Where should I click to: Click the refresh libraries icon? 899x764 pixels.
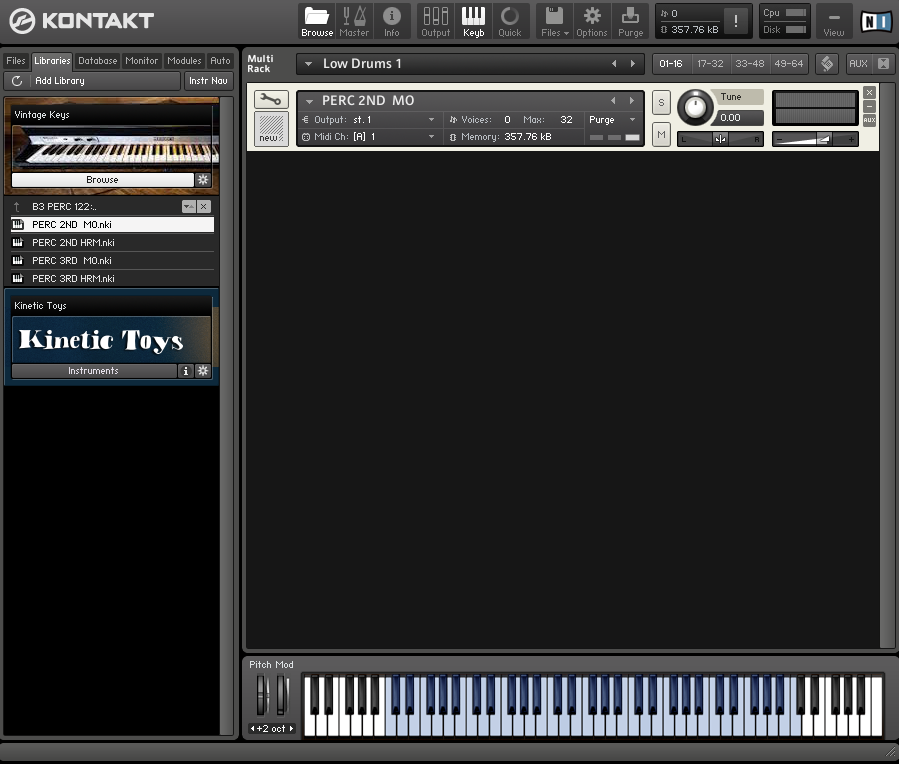click(17, 81)
